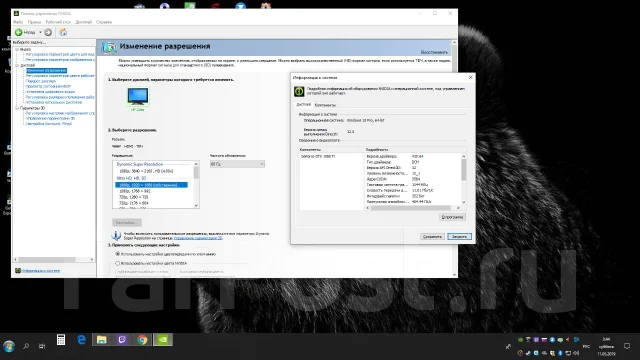Screen dimensions: 640x360
Task: Click the Закрыть button in system info
Action: click(x=460, y=236)
